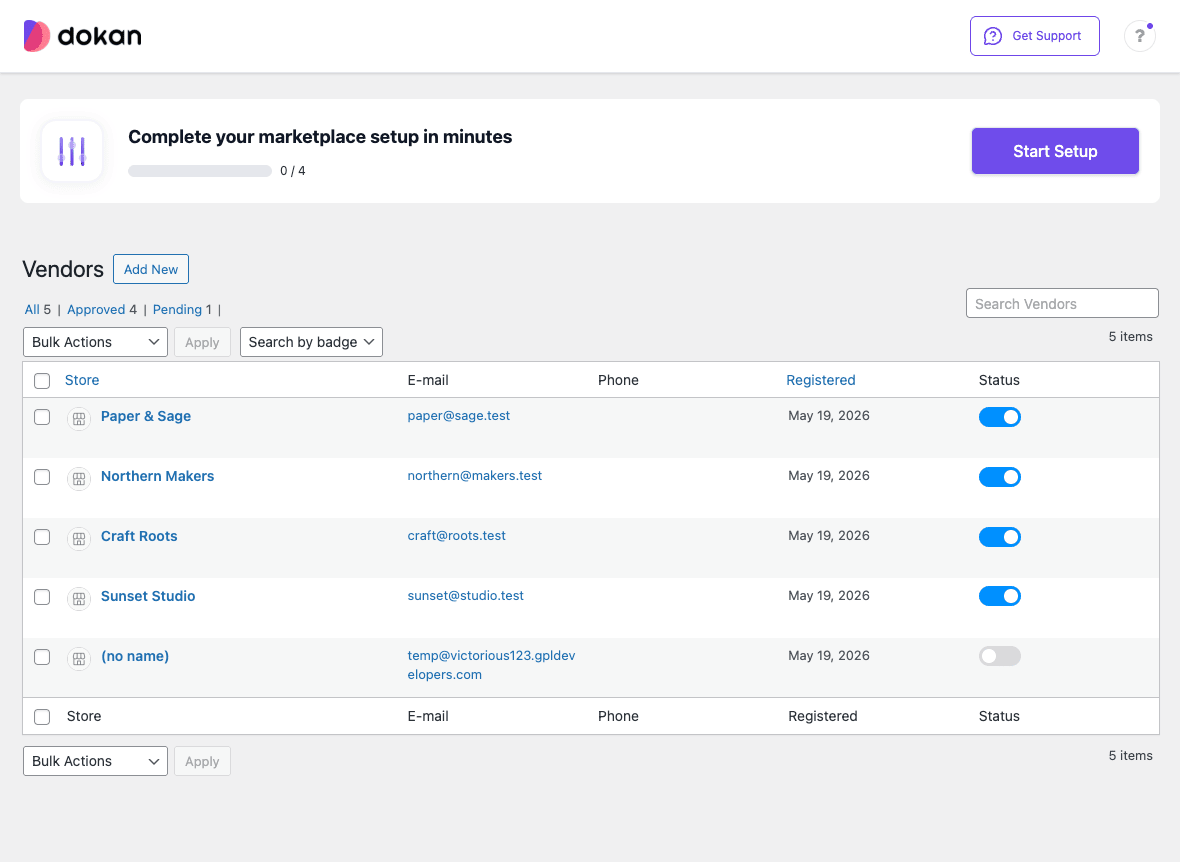Click the 0 / 4 setup progress text
The width and height of the screenshot is (1180, 862).
coord(293,171)
